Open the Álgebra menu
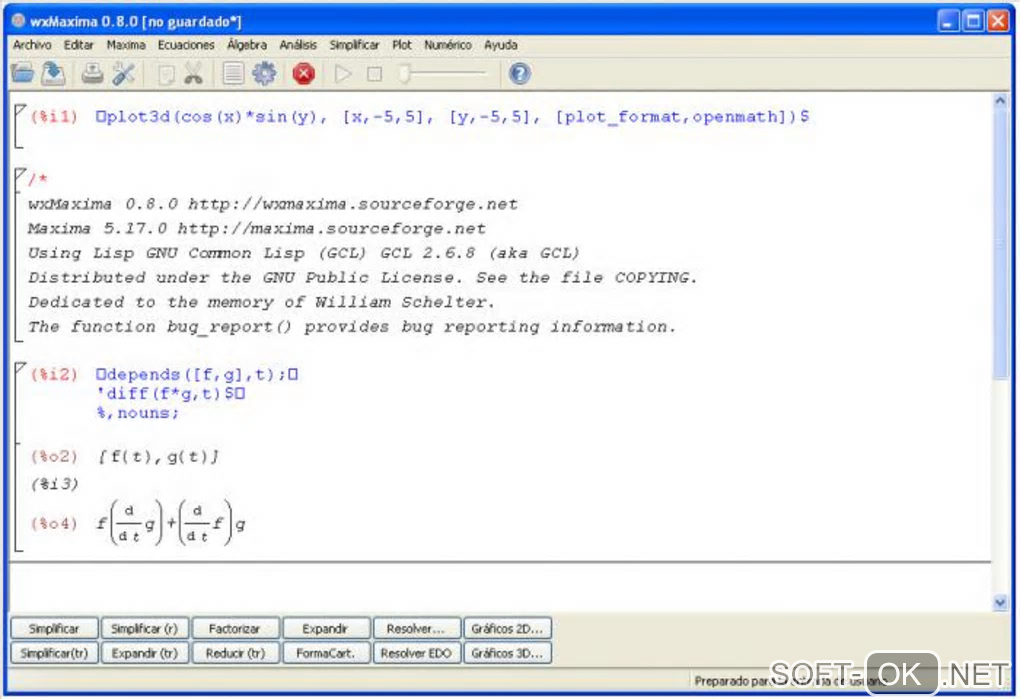 pyautogui.click(x=247, y=45)
